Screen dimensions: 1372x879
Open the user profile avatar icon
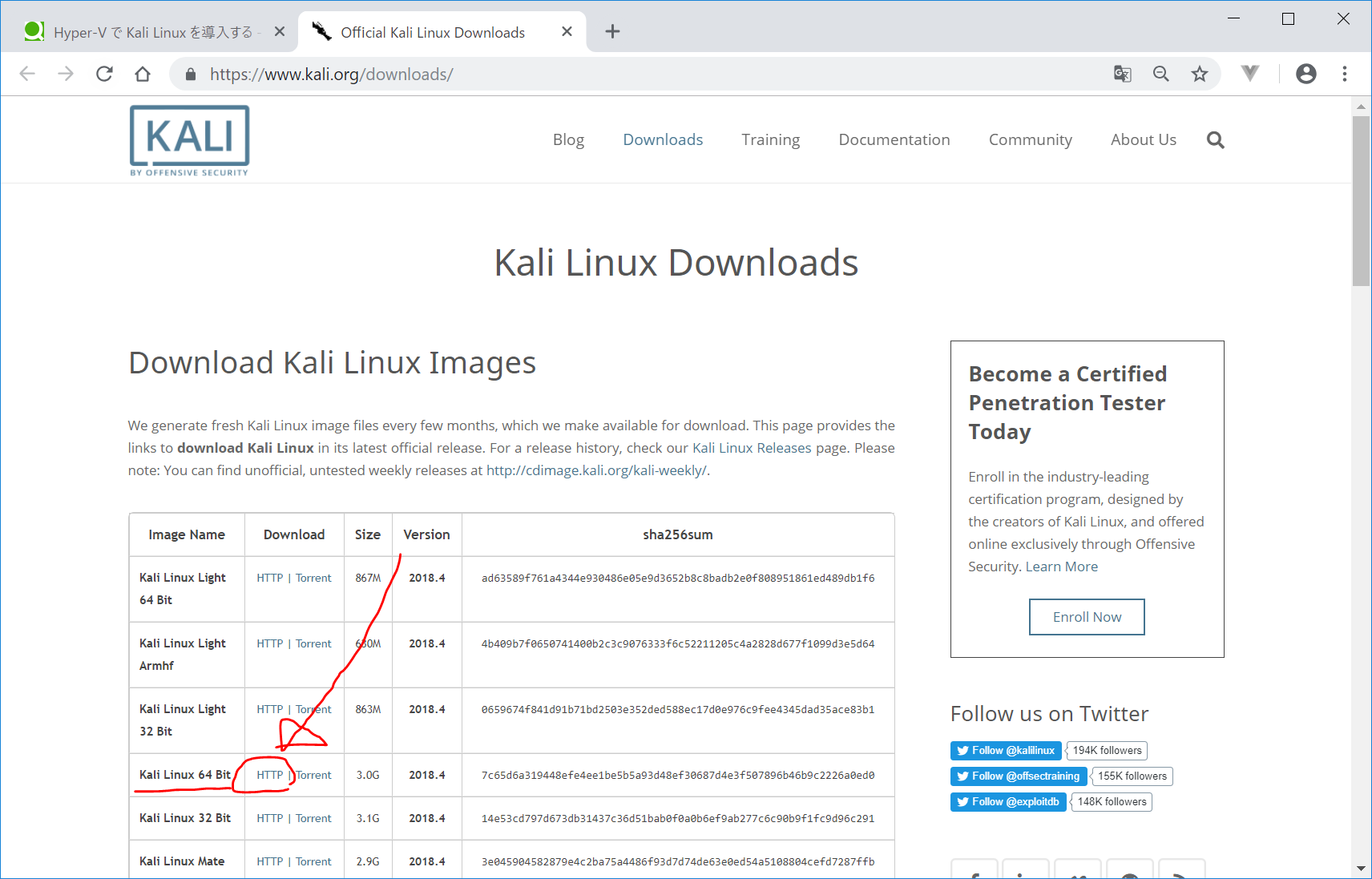tap(1305, 74)
